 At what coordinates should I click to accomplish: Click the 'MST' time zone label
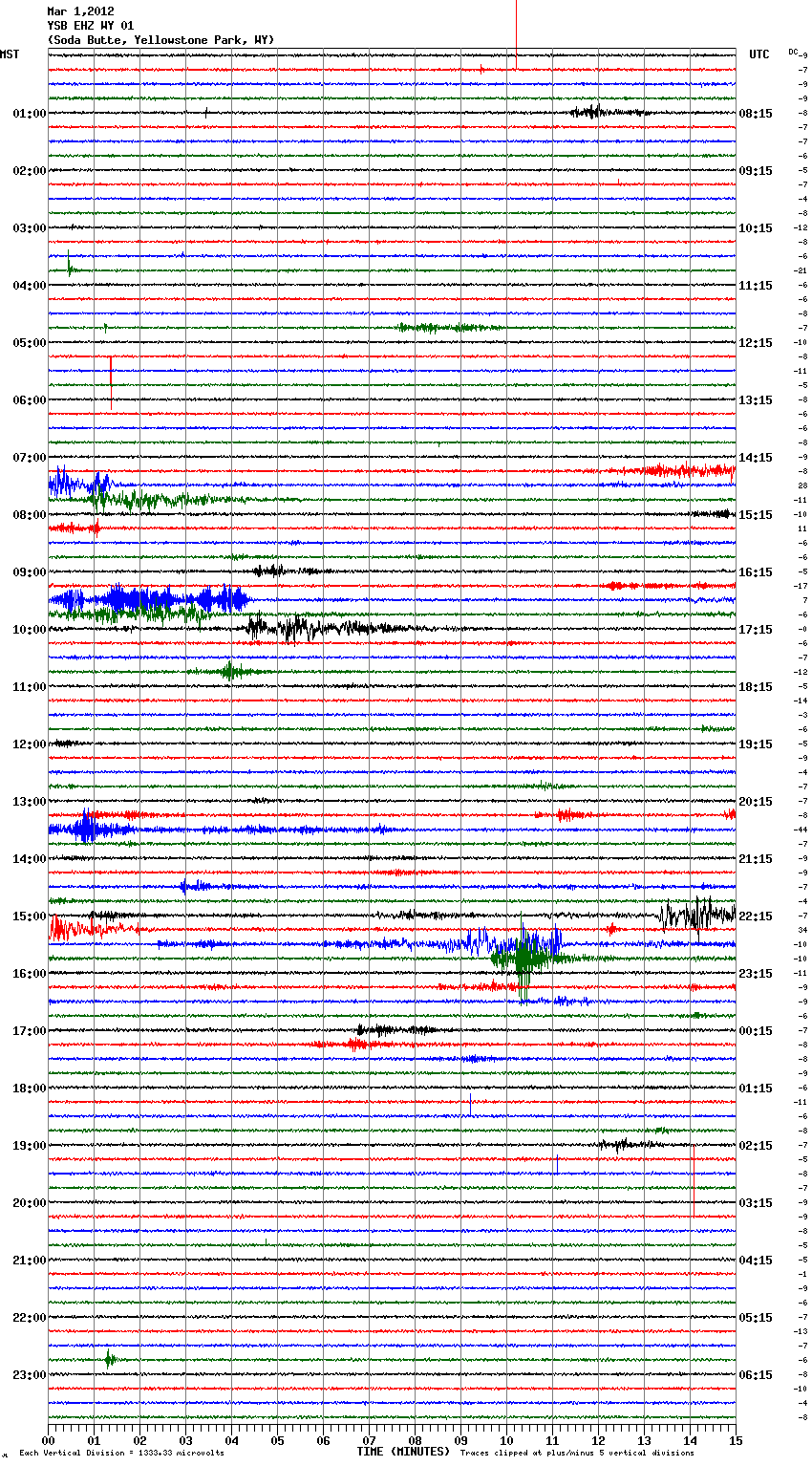pos(10,54)
